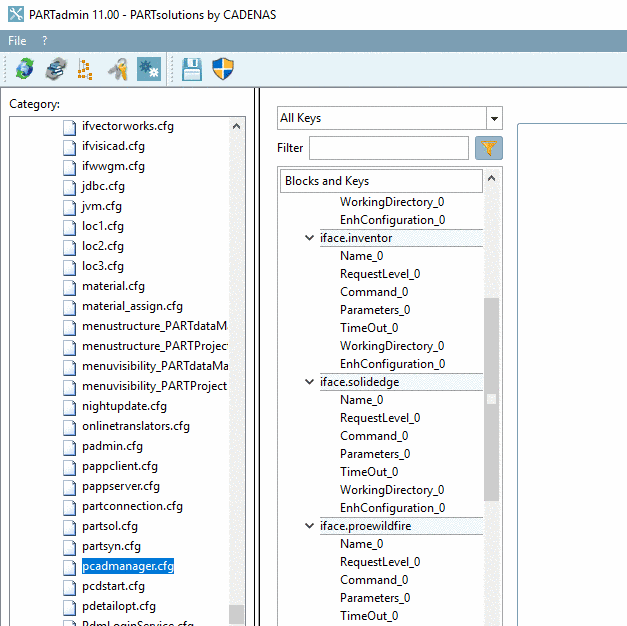This screenshot has height=626, width=627.
Task: Select RequestLevel_0 under iface.solidedge
Action: point(379,418)
